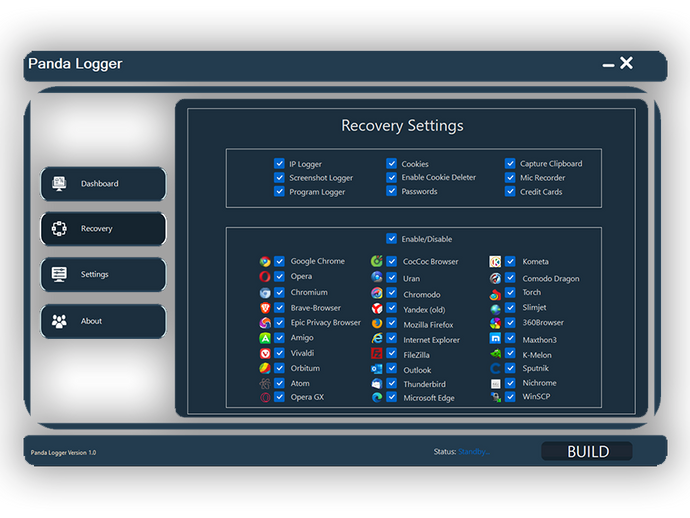Click the Opera browser icon

(265, 276)
